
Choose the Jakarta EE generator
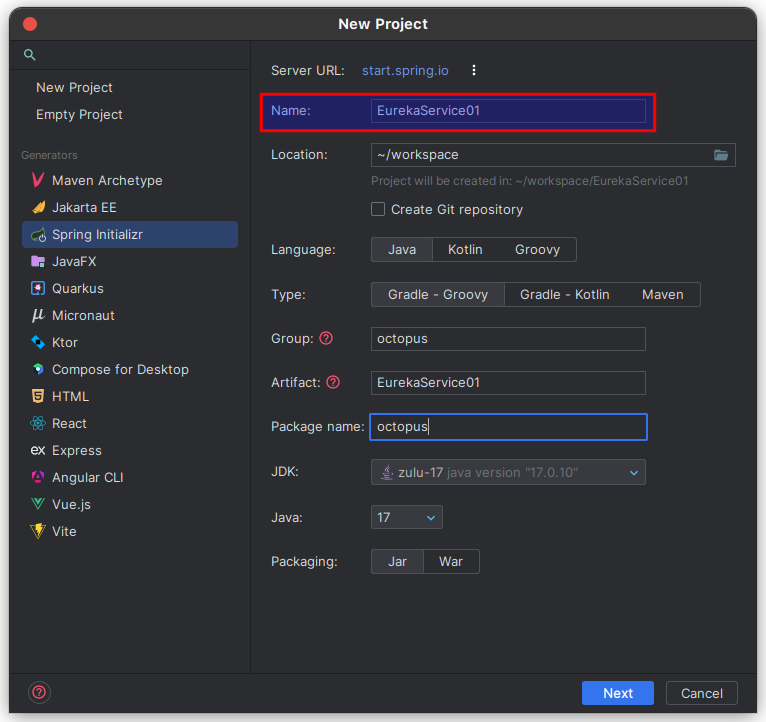tap(130, 208)
